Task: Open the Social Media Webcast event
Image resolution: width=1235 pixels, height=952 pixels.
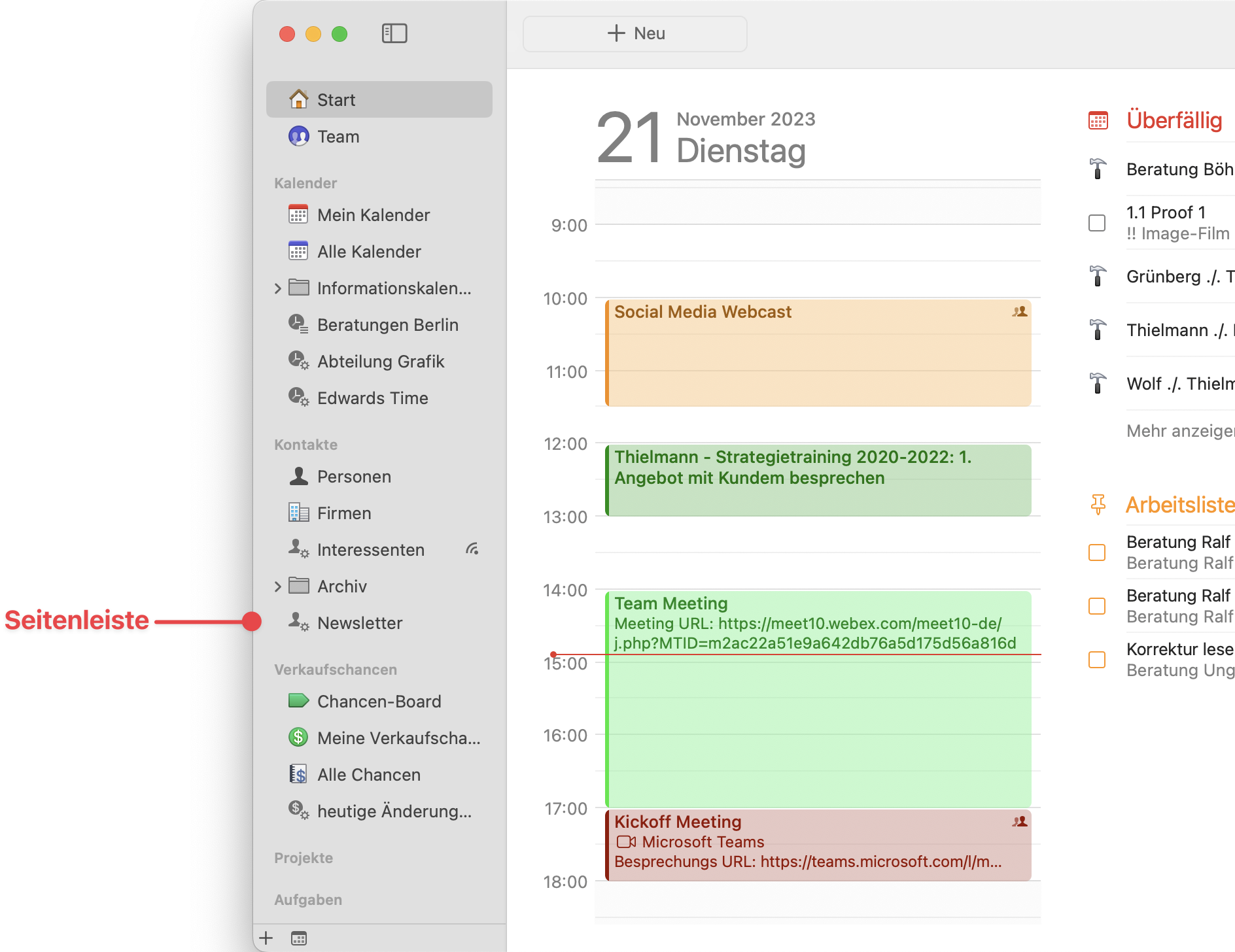Action: [x=818, y=353]
